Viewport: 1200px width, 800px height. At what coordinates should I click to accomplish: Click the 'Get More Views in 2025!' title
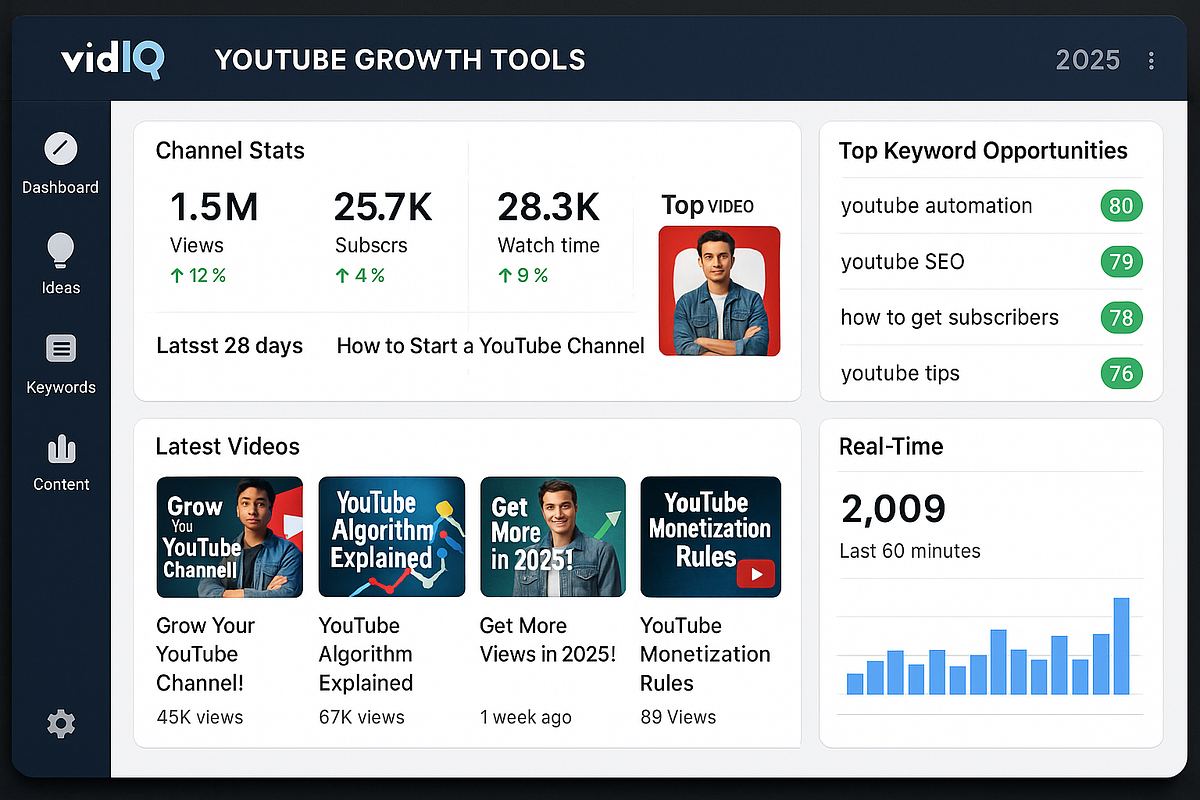click(x=548, y=640)
